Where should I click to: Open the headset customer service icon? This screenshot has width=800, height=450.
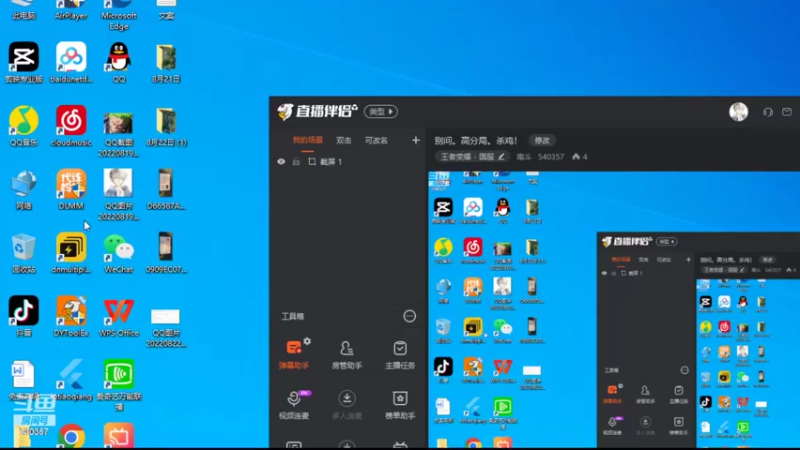point(768,112)
